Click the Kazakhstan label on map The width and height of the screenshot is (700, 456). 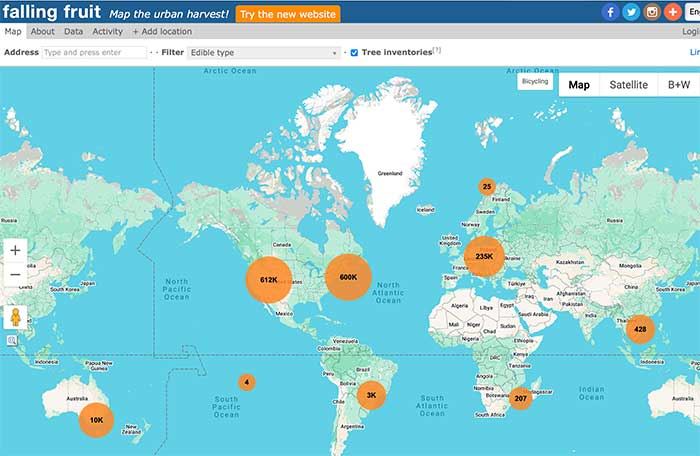[570, 262]
